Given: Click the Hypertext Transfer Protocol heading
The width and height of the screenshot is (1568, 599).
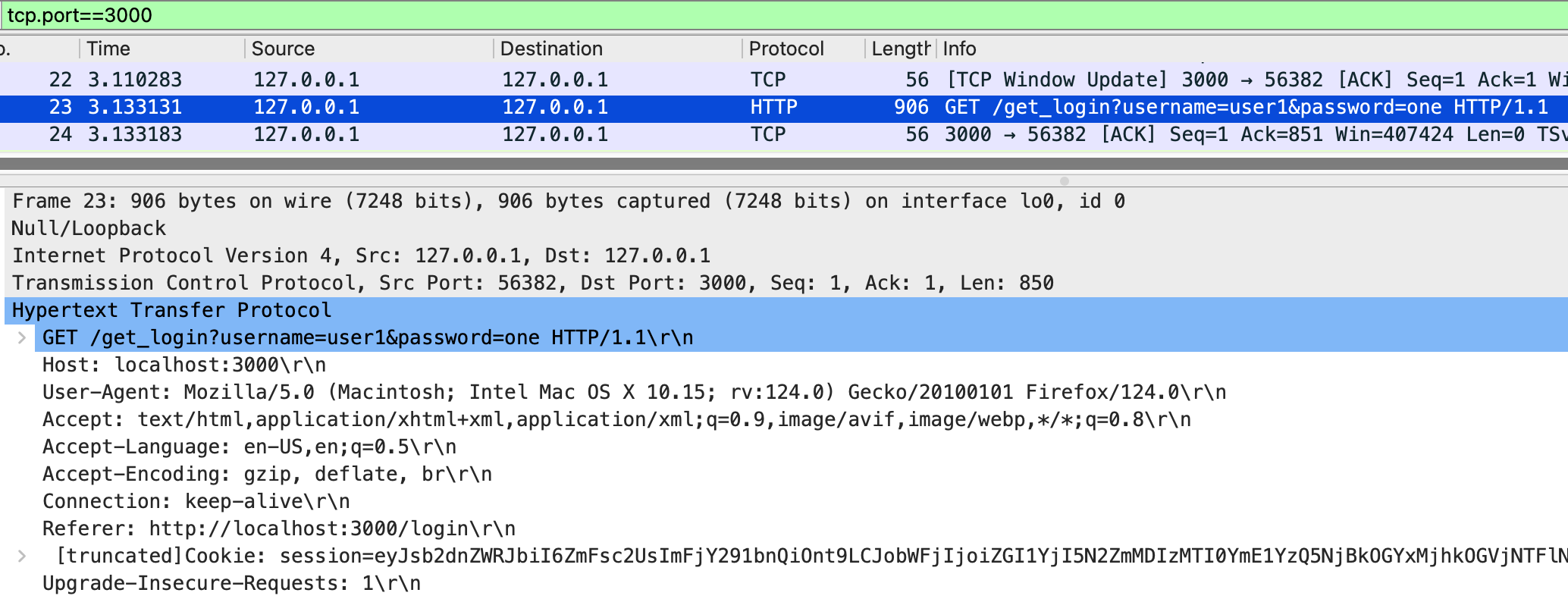Looking at the screenshot, I should (x=172, y=310).
